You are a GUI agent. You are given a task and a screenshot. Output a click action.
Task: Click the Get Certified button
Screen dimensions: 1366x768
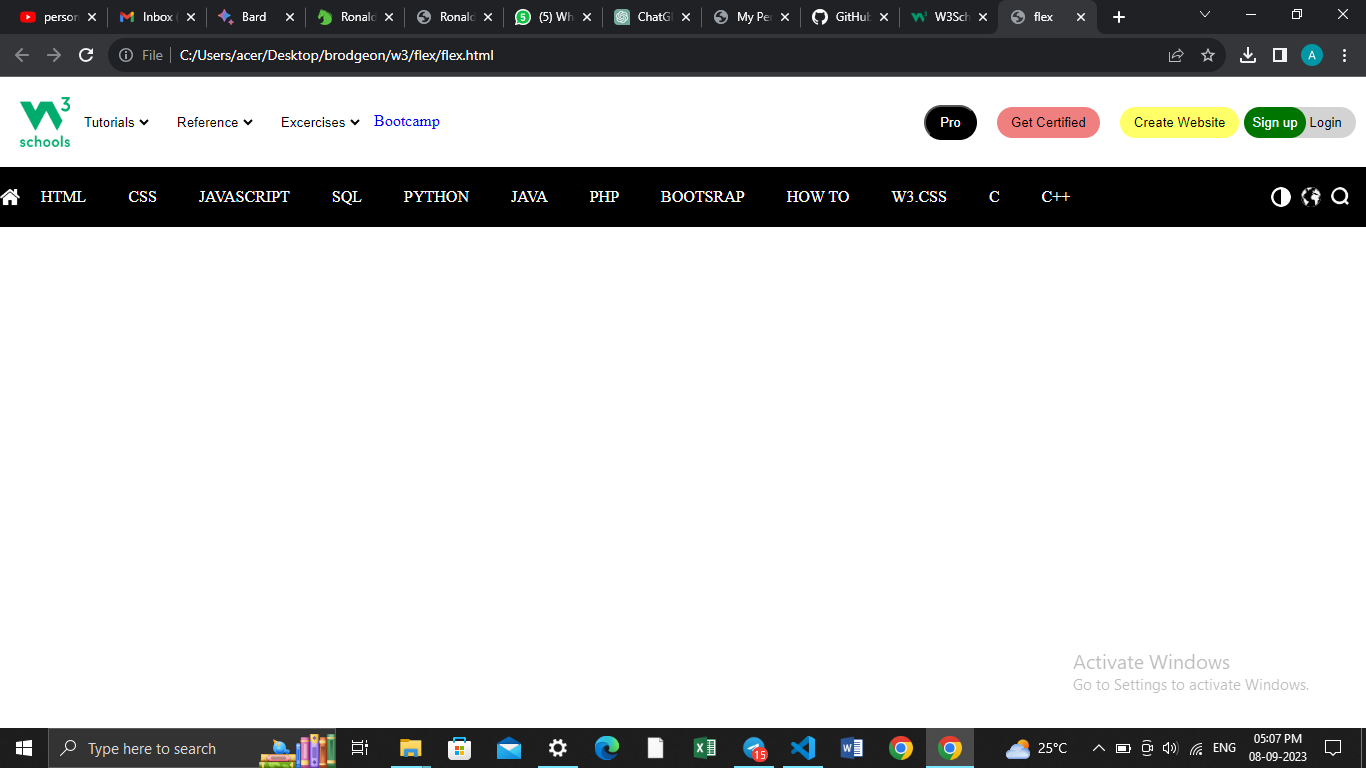point(1048,122)
